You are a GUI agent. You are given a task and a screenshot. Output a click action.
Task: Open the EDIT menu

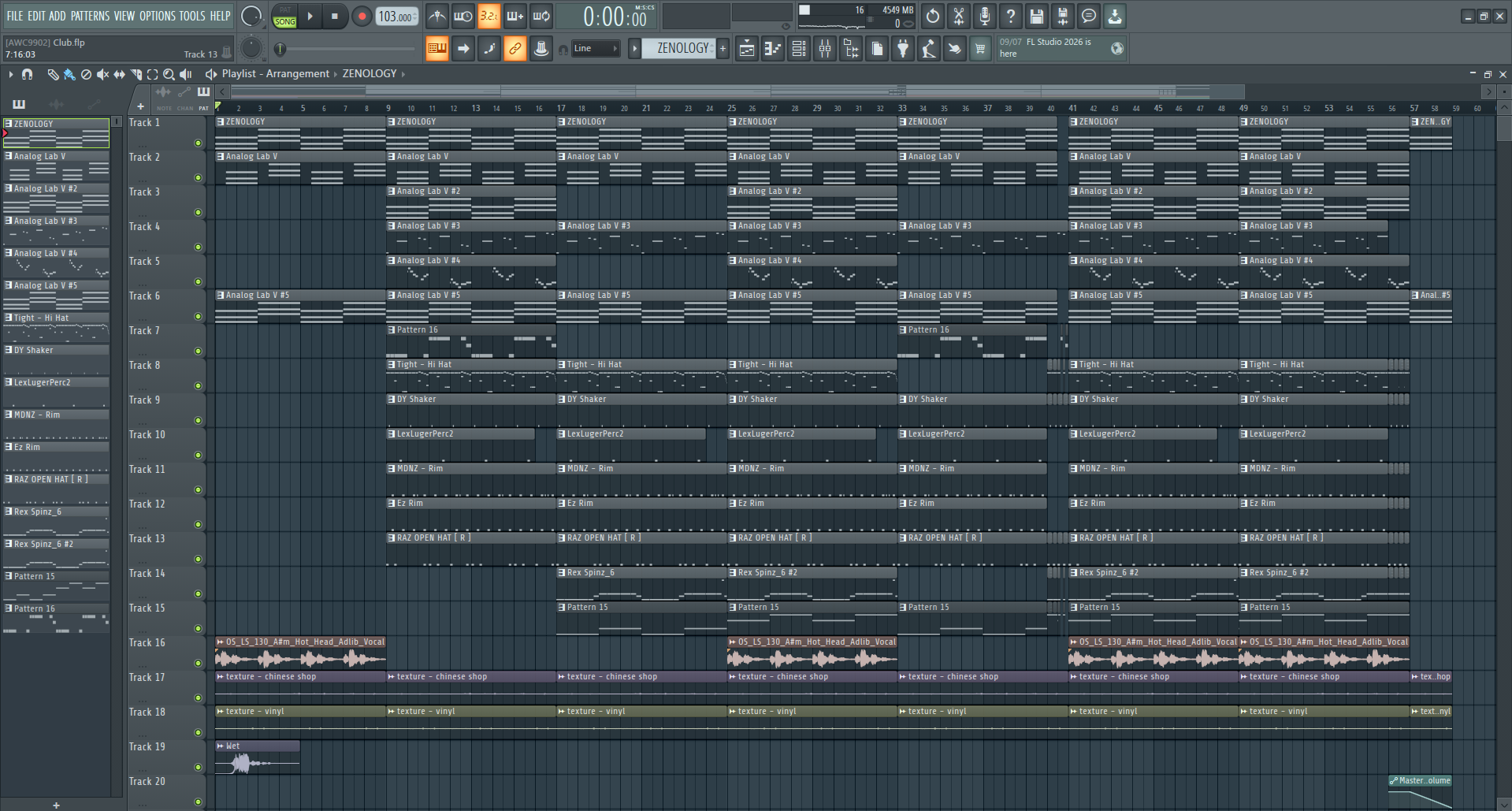(x=36, y=16)
